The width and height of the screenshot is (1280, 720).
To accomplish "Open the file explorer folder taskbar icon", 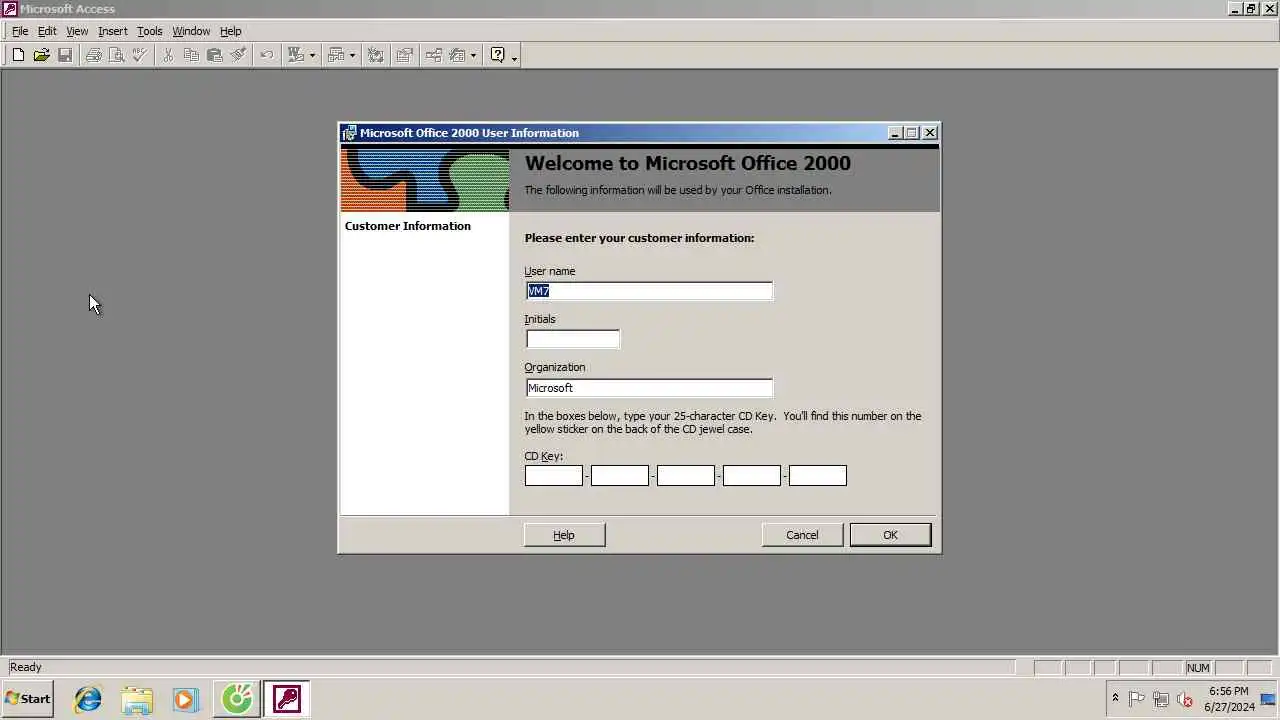I will point(137,699).
